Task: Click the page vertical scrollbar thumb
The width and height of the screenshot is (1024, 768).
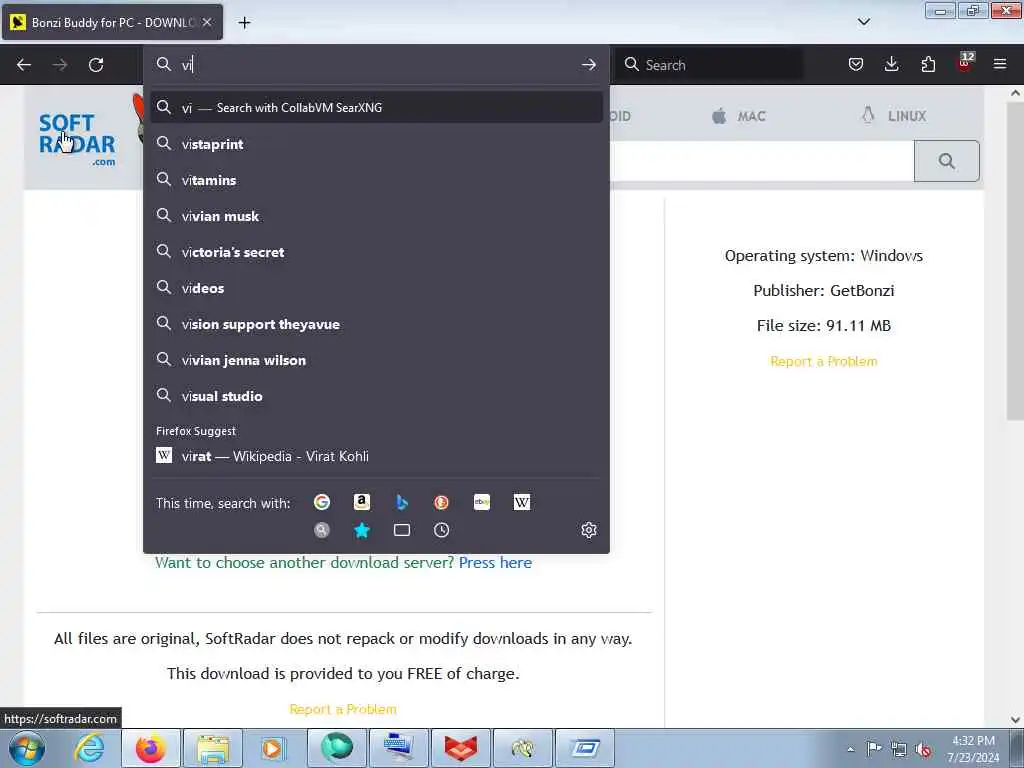Action: [1015, 261]
